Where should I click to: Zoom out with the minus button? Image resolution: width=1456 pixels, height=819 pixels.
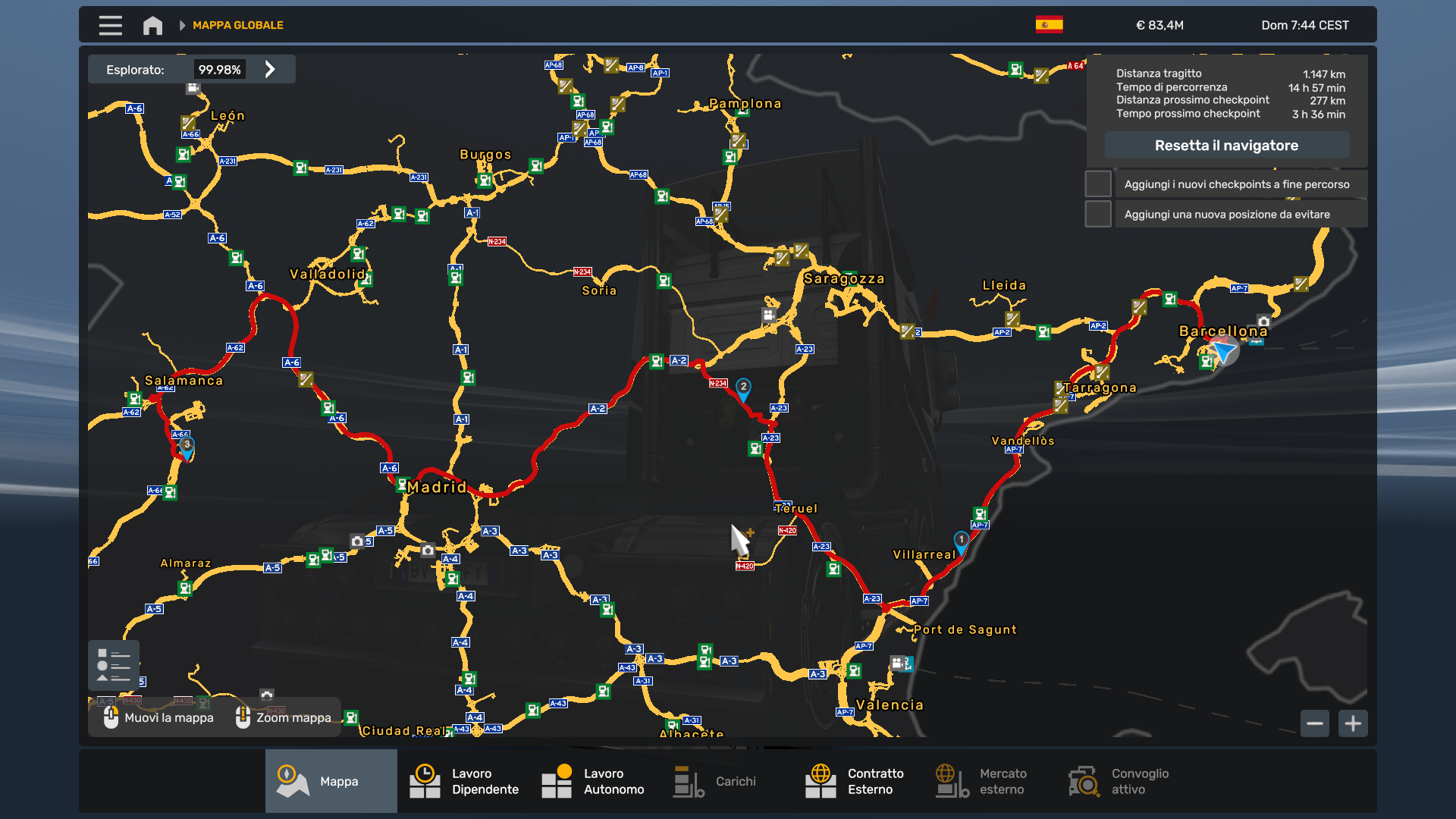(x=1314, y=723)
